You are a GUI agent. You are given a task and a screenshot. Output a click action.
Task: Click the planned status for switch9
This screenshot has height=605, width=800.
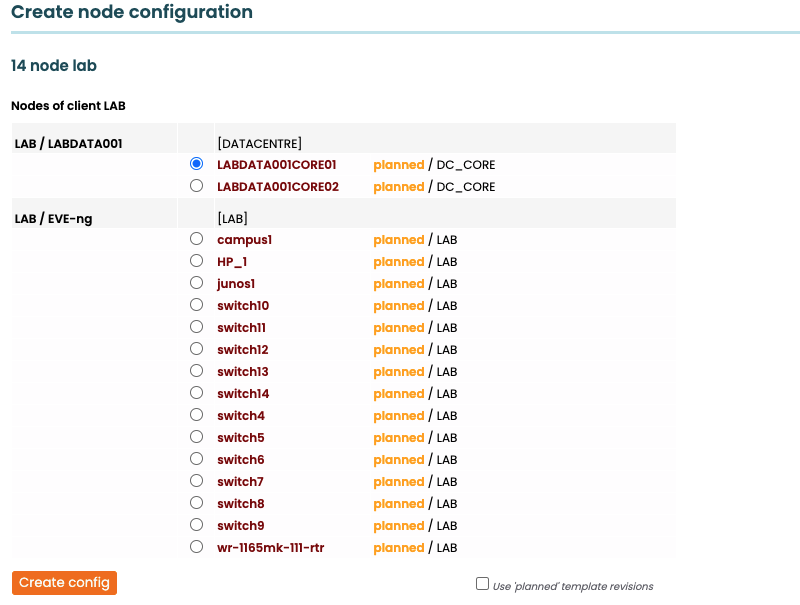[398, 526]
